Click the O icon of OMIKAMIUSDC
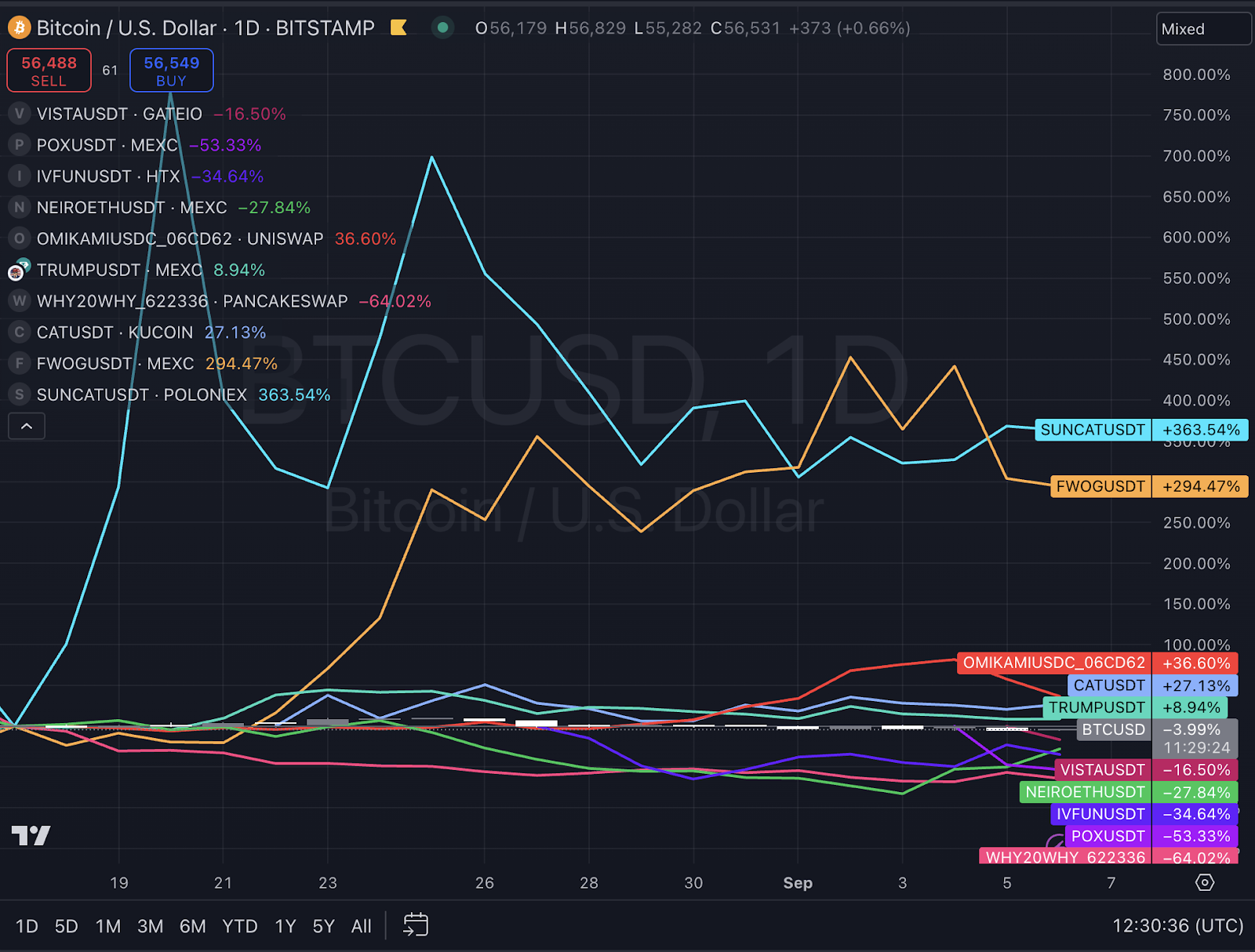 click(19, 238)
